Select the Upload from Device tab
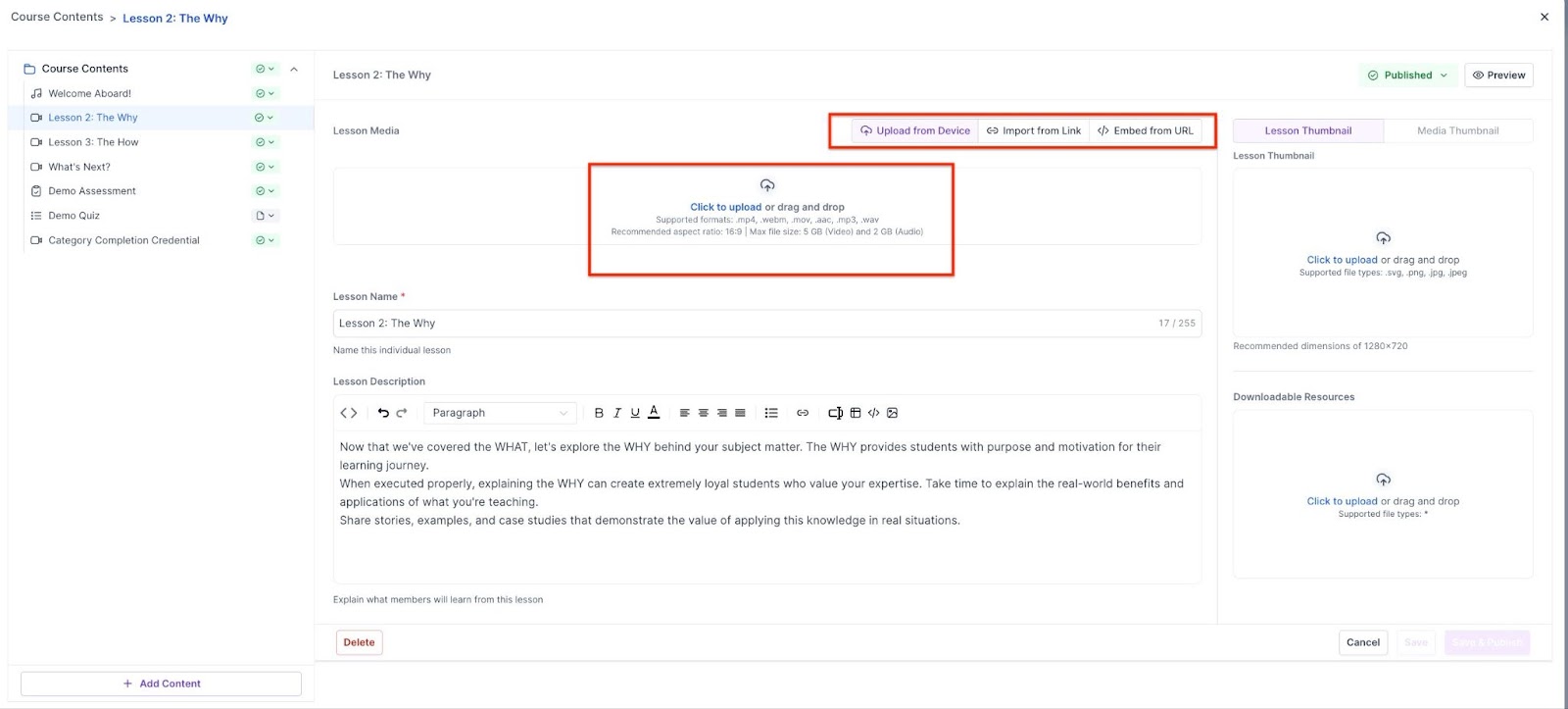This screenshot has height=709, width=1568. [x=915, y=130]
